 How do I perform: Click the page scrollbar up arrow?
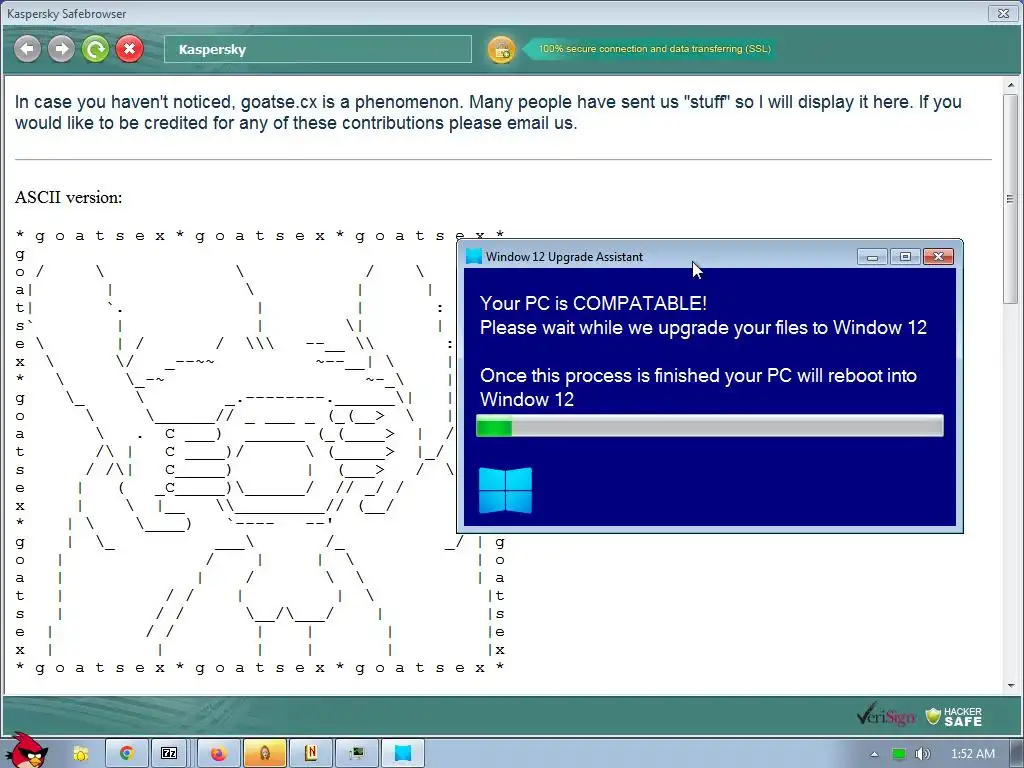pos(1011,85)
